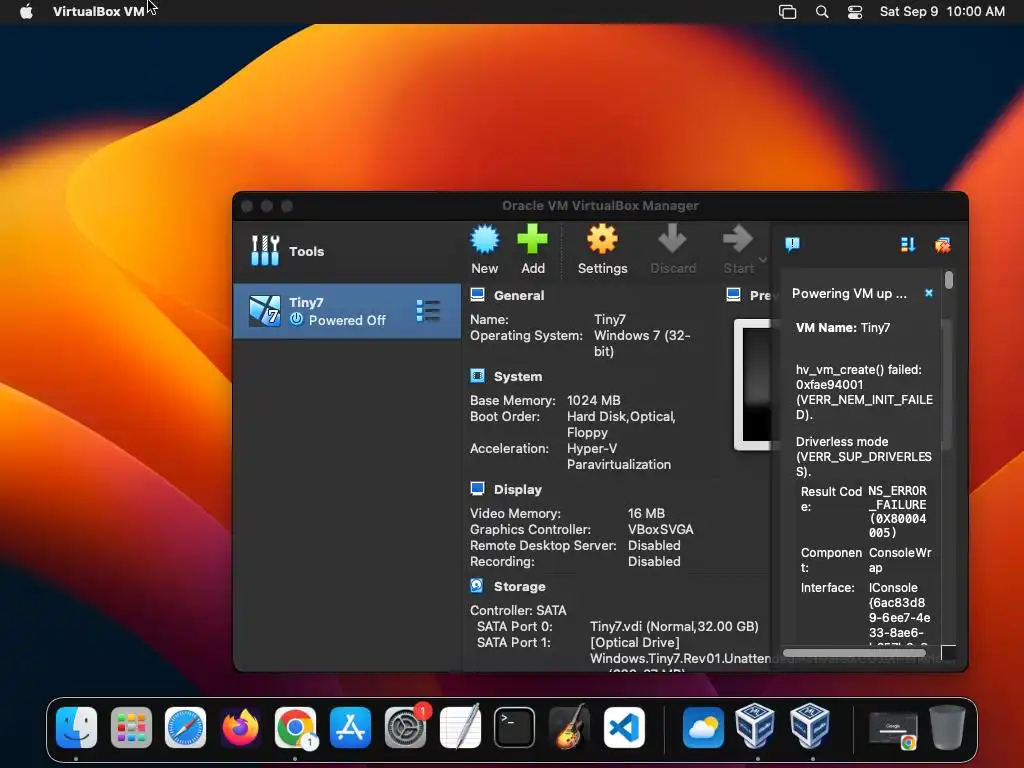The image size is (1024, 768).
Task: Click the notification panel horizontal scrollbar
Action: click(x=854, y=652)
